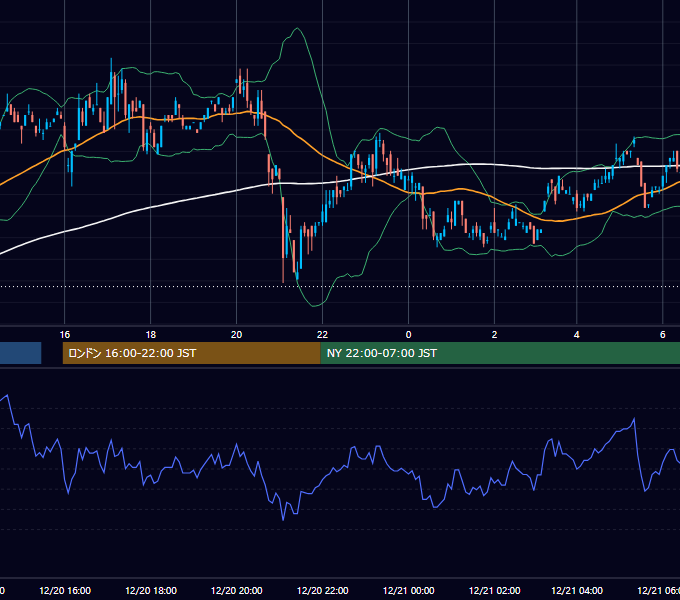This screenshot has height=600, width=680.
Task: Click the hour 22 axis tick label
Action: tap(322, 335)
